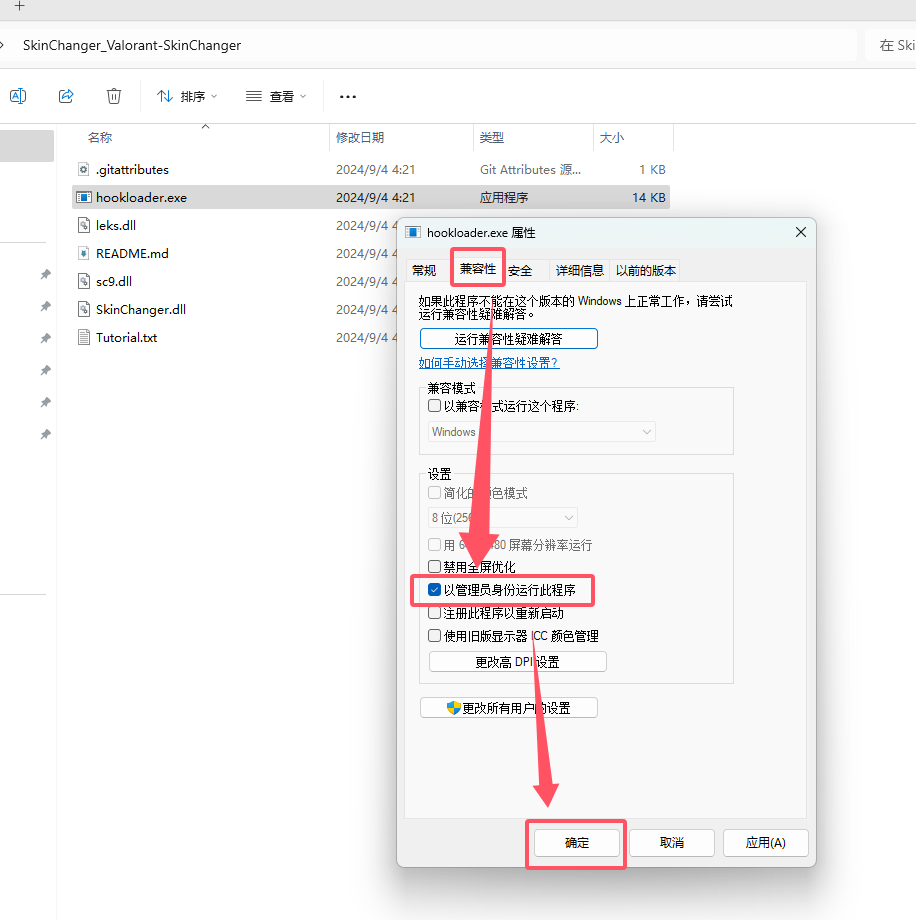Open the 如何手动选择兼容性设置 link
This screenshot has width=916, height=920.
click(x=489, y=363)
